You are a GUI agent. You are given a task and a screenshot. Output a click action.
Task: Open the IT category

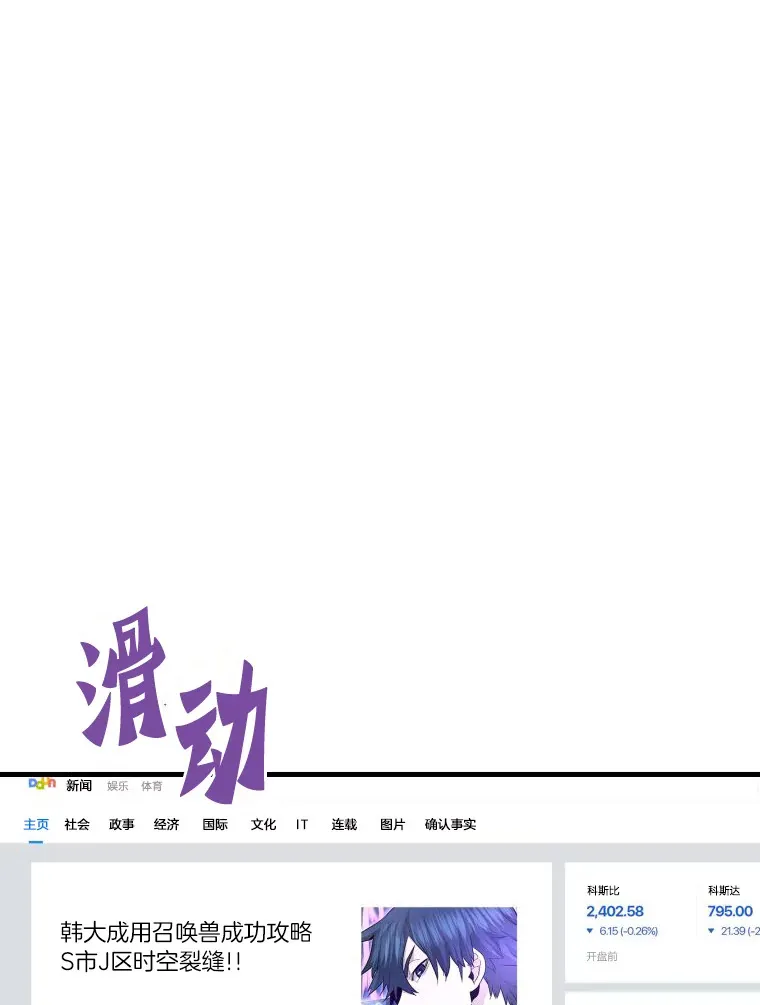pos(302,824)
